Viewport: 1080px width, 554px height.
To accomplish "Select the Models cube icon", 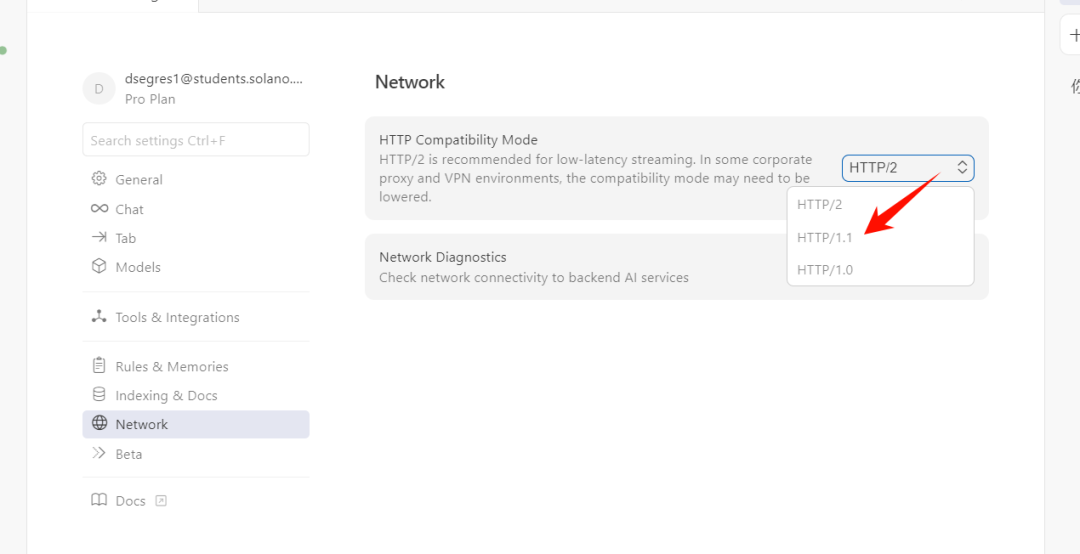I will 99,267.
